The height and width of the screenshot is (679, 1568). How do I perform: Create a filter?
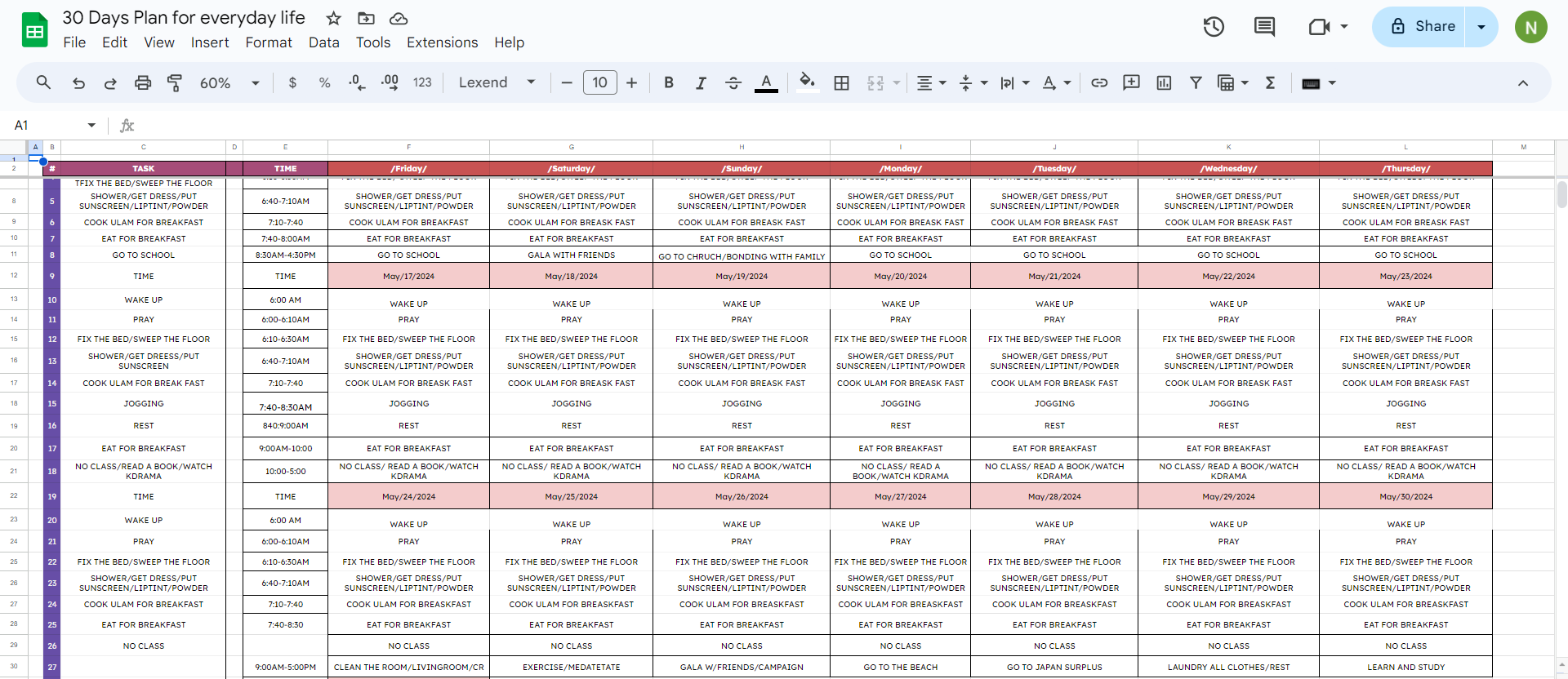coord(1196,82)
